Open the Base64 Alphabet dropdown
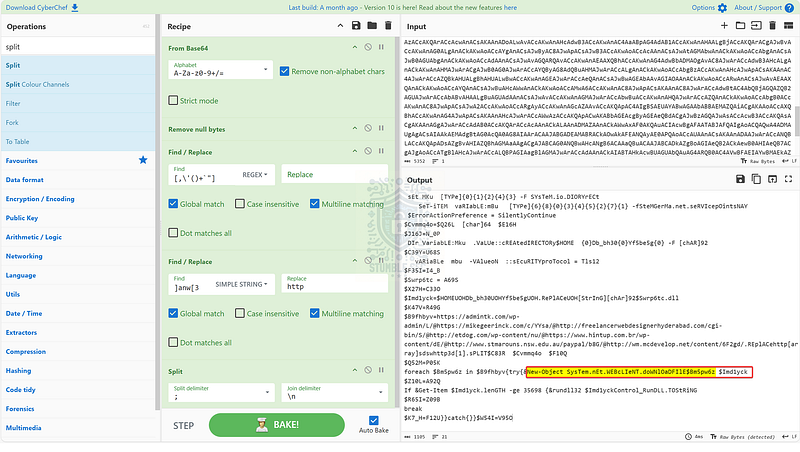800x452 pixels. coord(221,69)
